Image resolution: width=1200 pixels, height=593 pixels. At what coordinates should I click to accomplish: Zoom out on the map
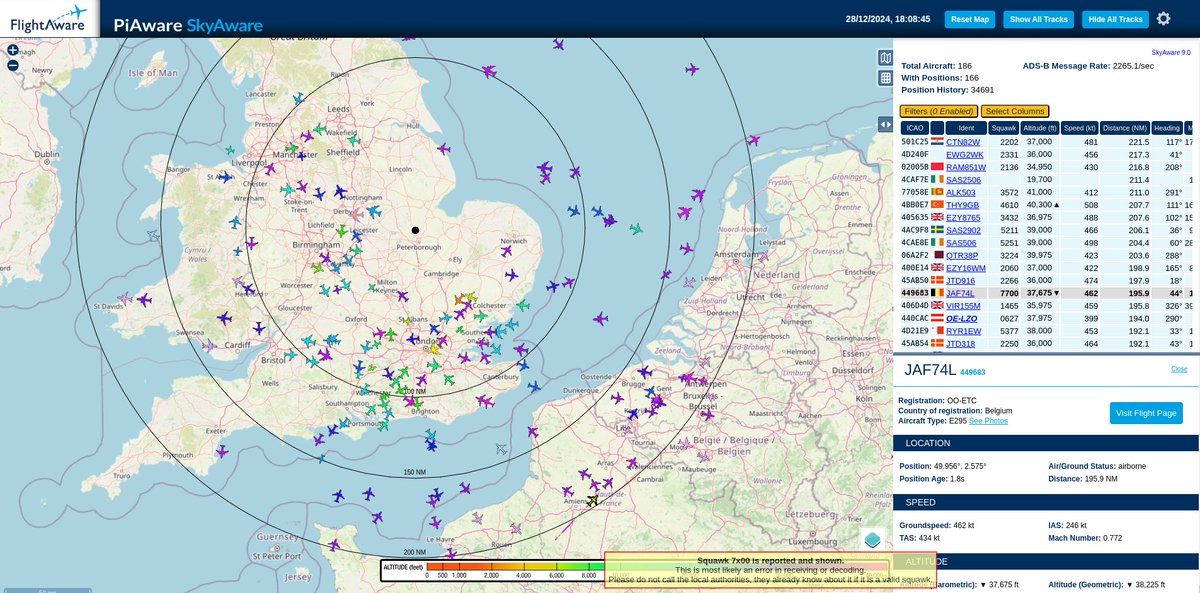point(13,65)
